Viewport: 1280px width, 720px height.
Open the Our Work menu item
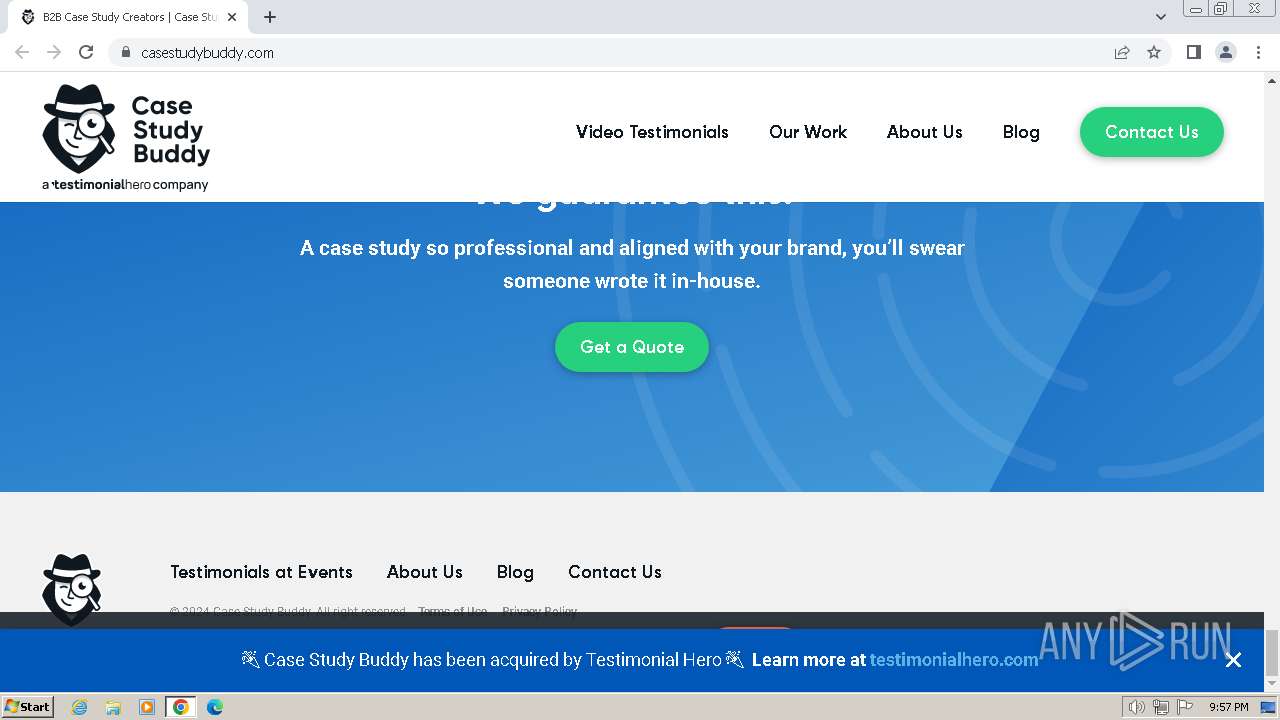coord(808,132)
